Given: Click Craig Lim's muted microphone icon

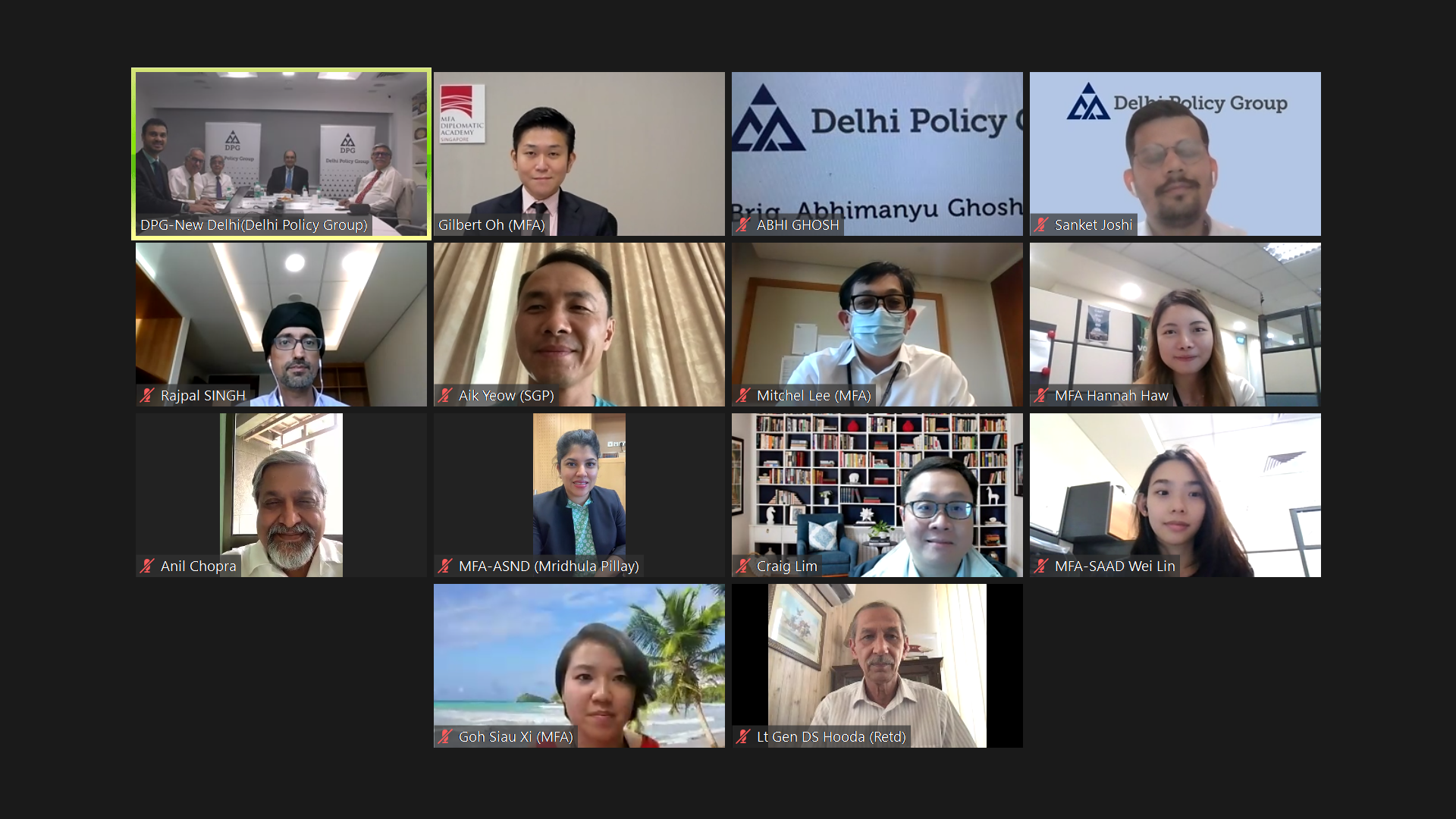Looking at the screenshot, I should (743, 566).
